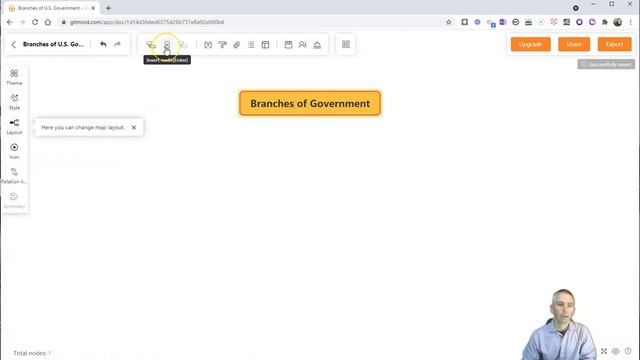Click the Summary tool in sidebar
Image resolution: width=640 pixels, height=360 pixels.
[14, 200]
